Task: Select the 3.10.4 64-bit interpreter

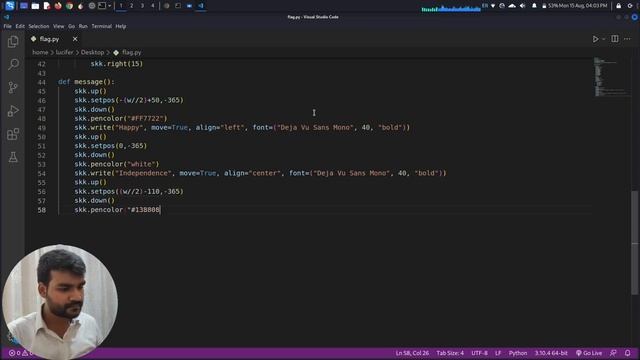Action: 551,353
